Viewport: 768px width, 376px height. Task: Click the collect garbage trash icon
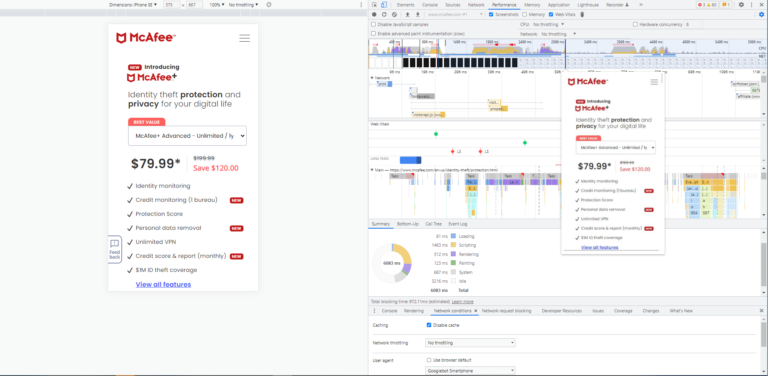(582, 14)
